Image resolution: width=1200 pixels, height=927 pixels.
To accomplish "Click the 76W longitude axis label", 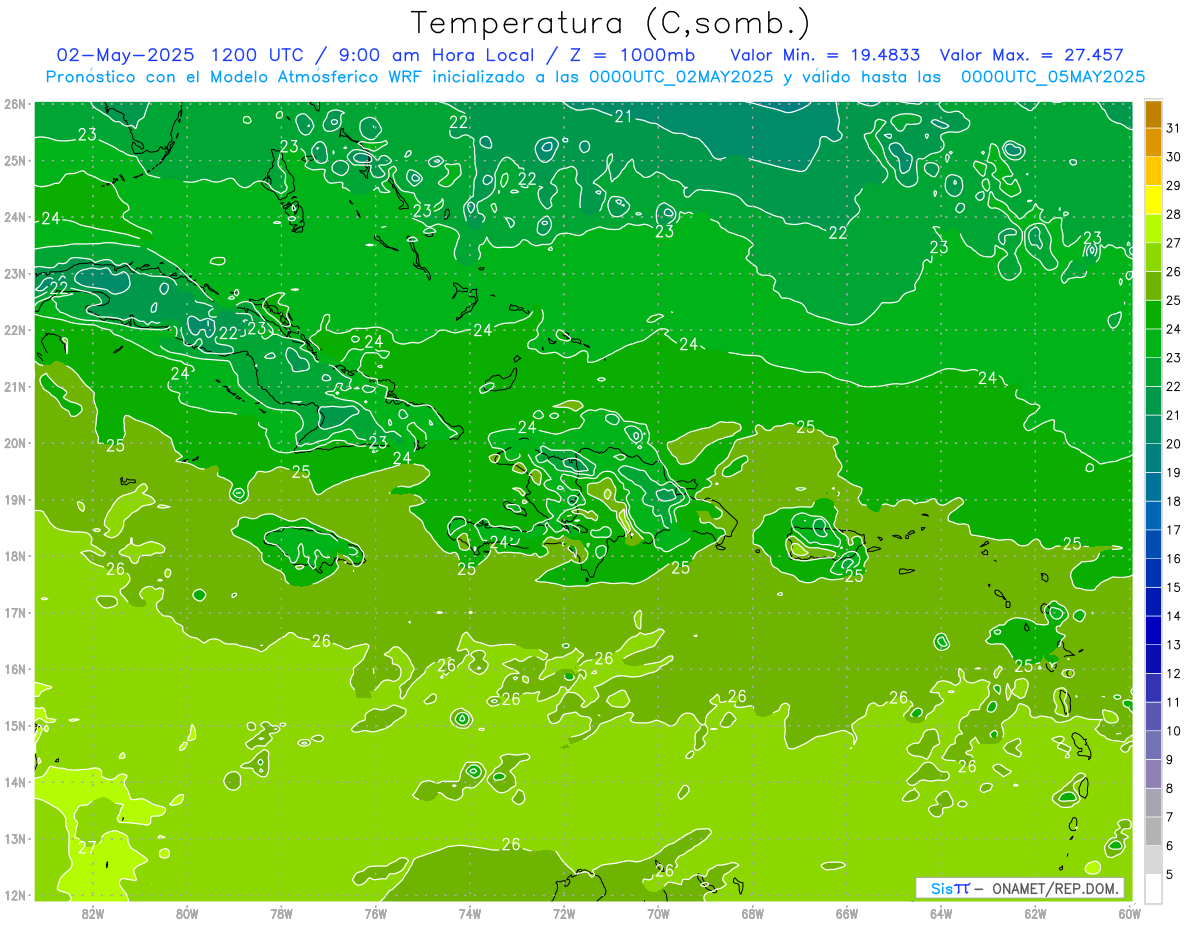I will [x=375, y=912].
